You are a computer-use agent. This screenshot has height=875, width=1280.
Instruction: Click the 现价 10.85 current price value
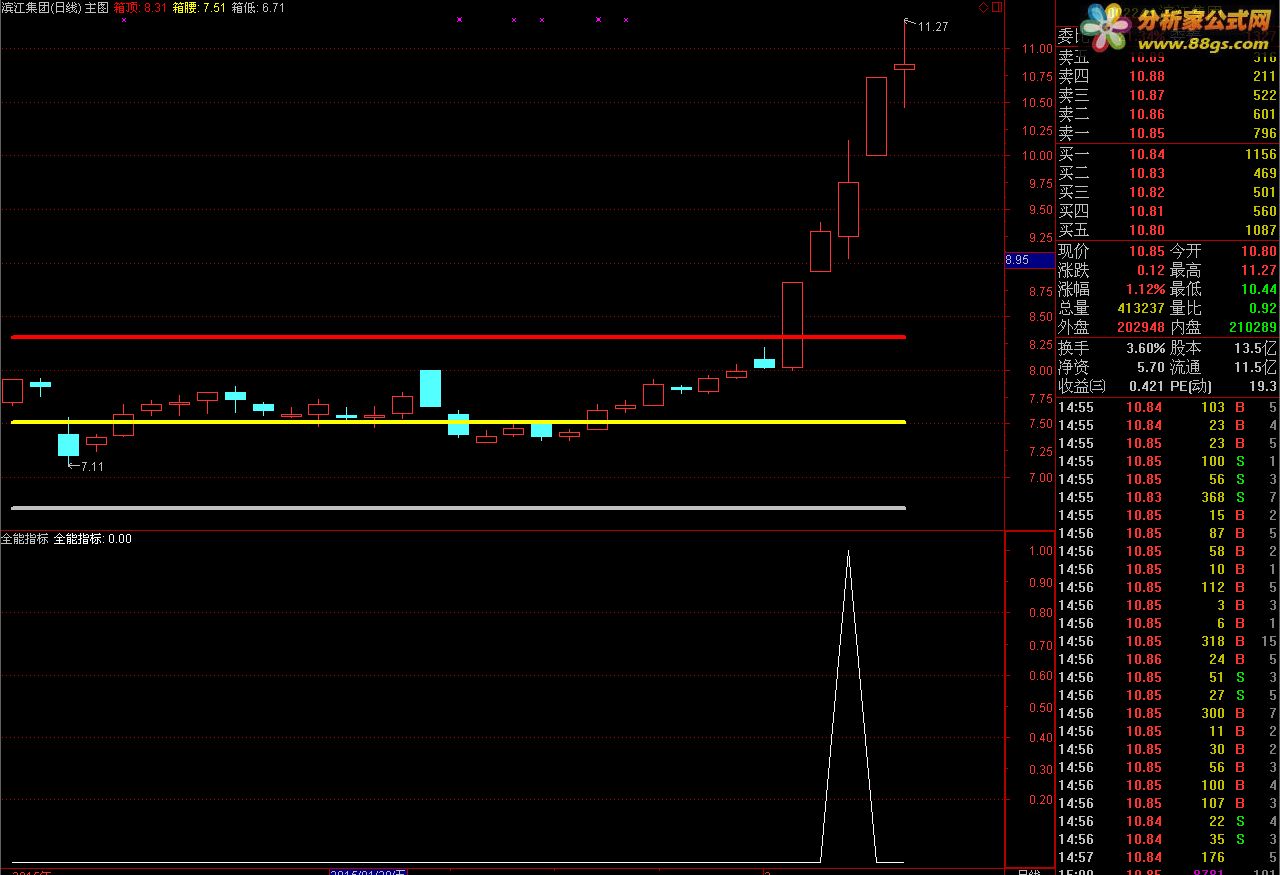1147,251
